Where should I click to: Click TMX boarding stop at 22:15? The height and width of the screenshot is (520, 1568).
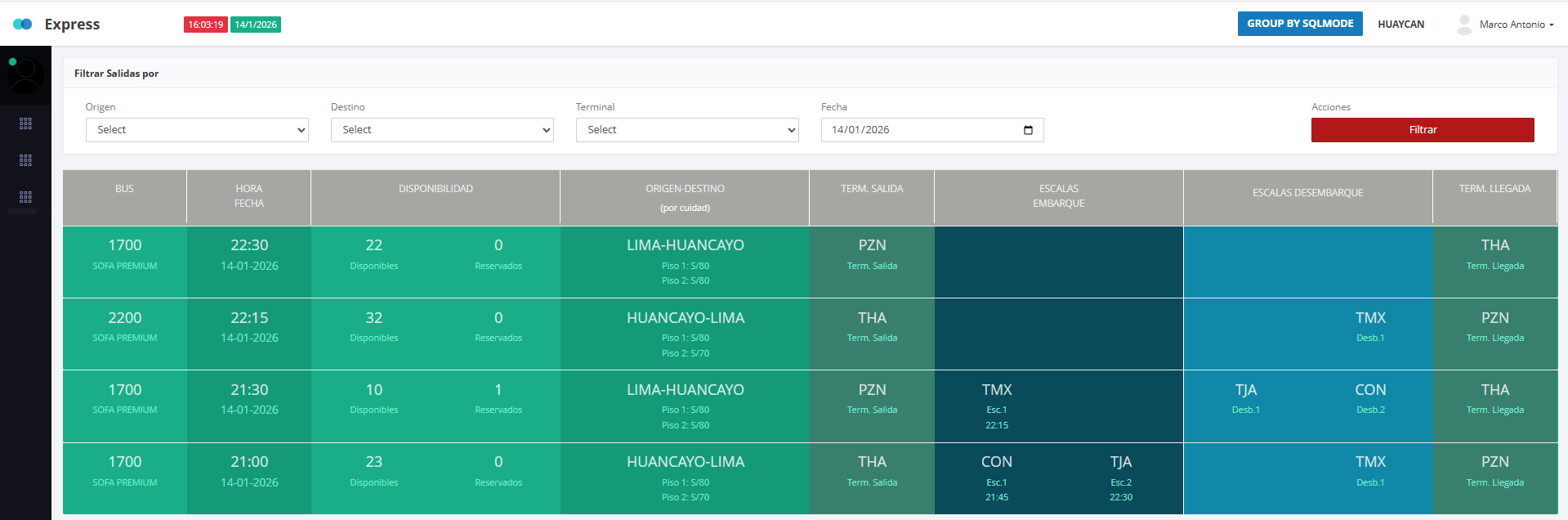[x=996, y=390]
